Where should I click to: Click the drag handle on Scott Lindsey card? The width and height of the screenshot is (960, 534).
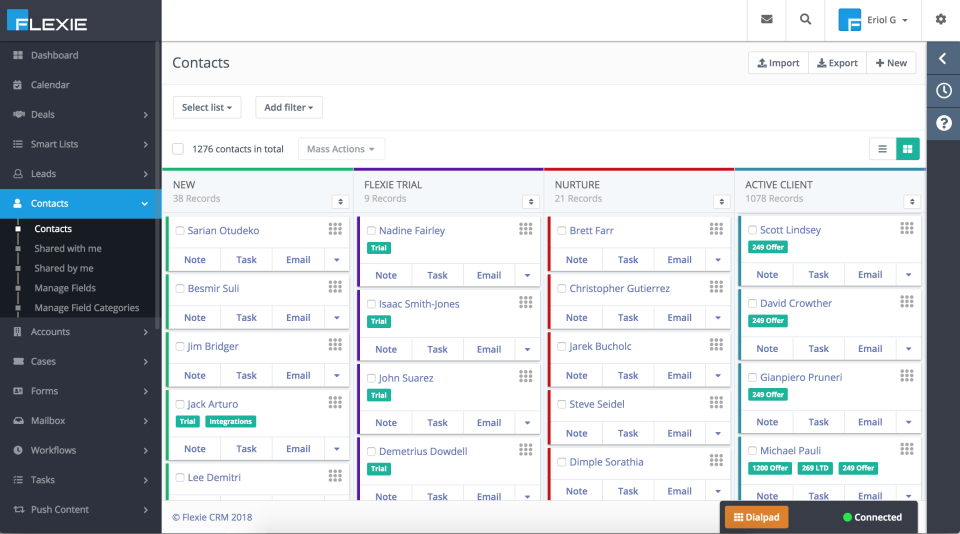907,228
